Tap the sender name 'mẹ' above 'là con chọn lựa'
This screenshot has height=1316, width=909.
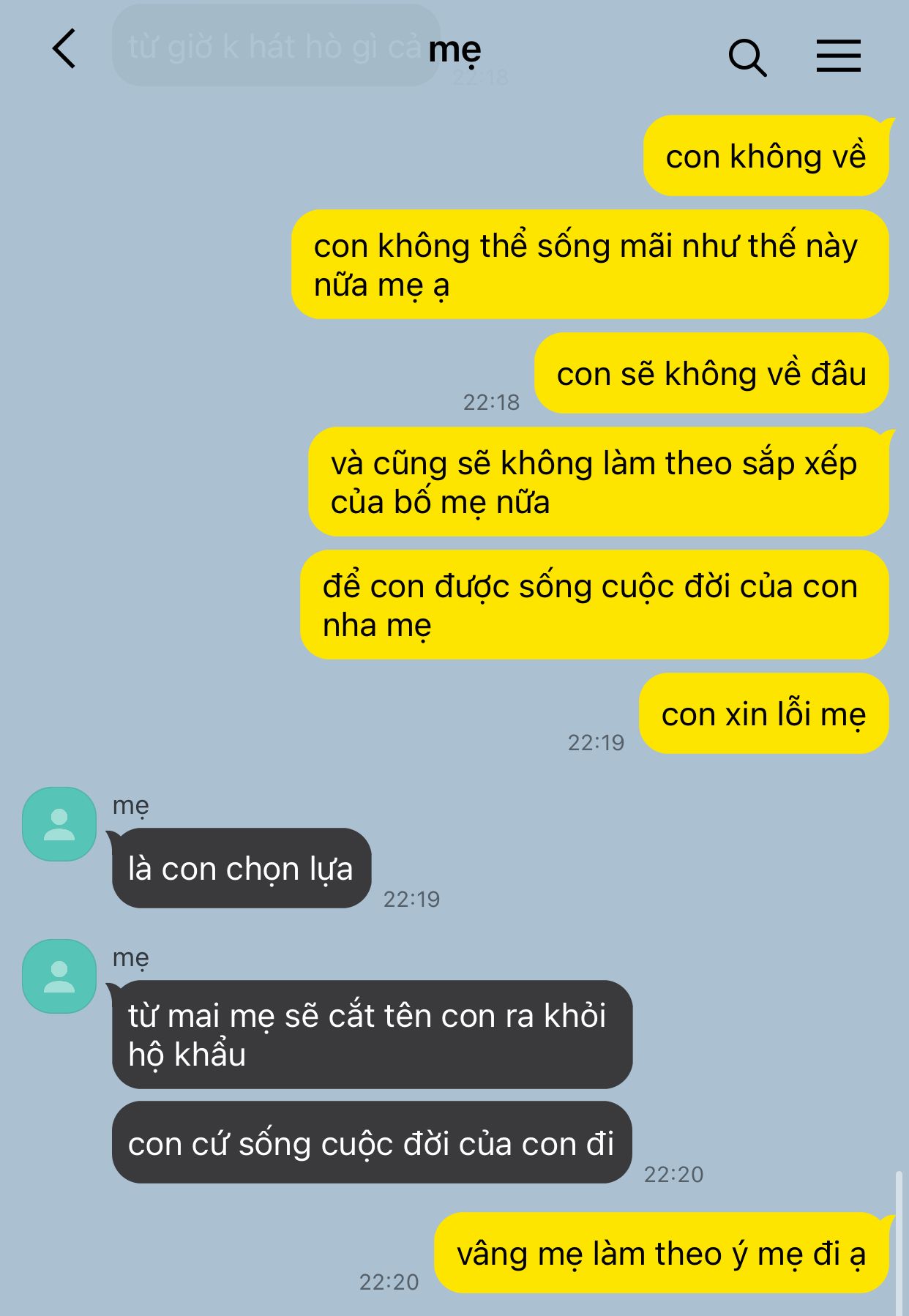click(x=130, y=806)
